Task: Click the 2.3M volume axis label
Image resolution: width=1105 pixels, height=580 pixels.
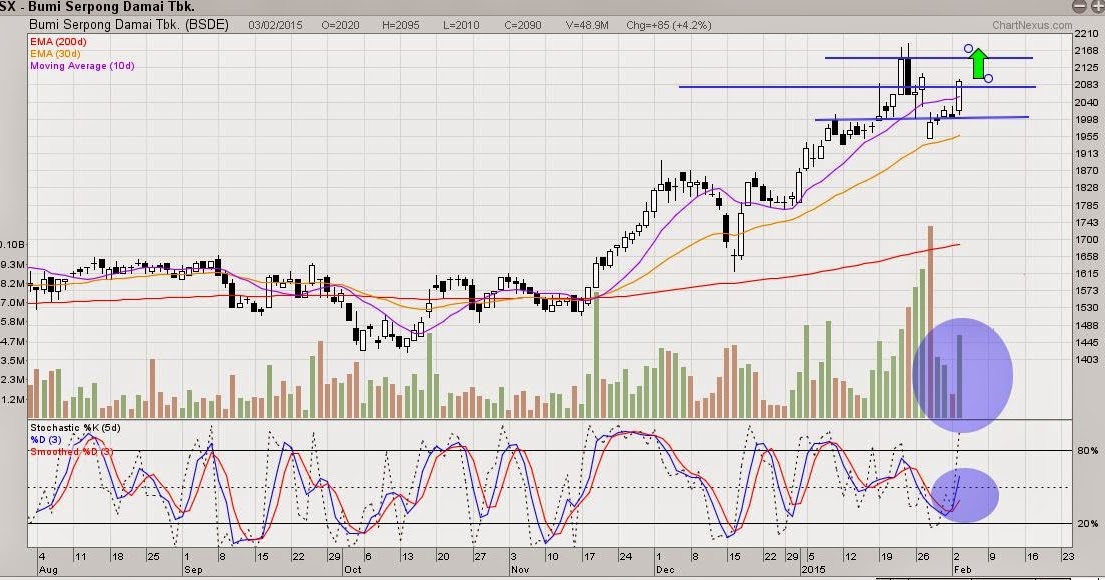Action: click(13, 379)
